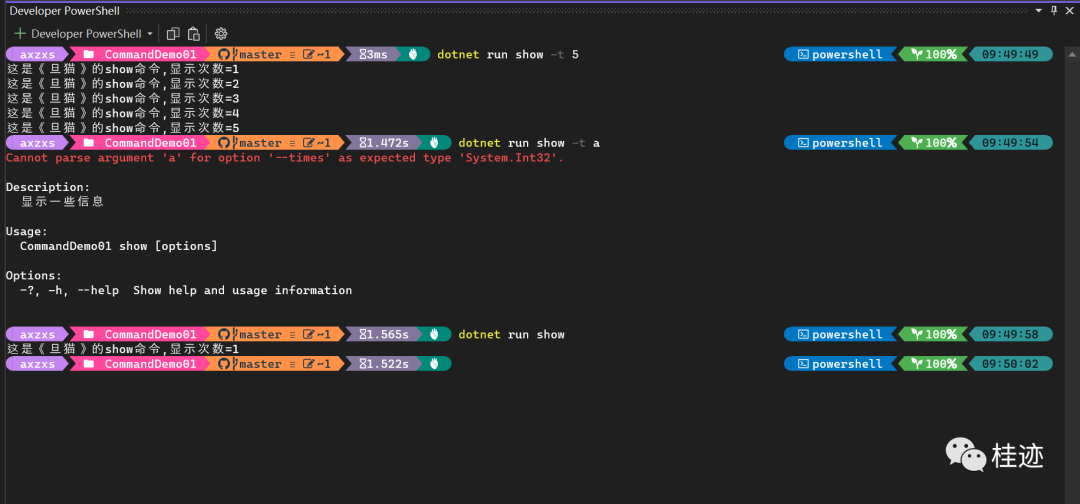The height and width of the screenshot is (504, 1080).
Task: Click the green plus new terminal icon
Action: pyautogui.click(x=20, y=33)
